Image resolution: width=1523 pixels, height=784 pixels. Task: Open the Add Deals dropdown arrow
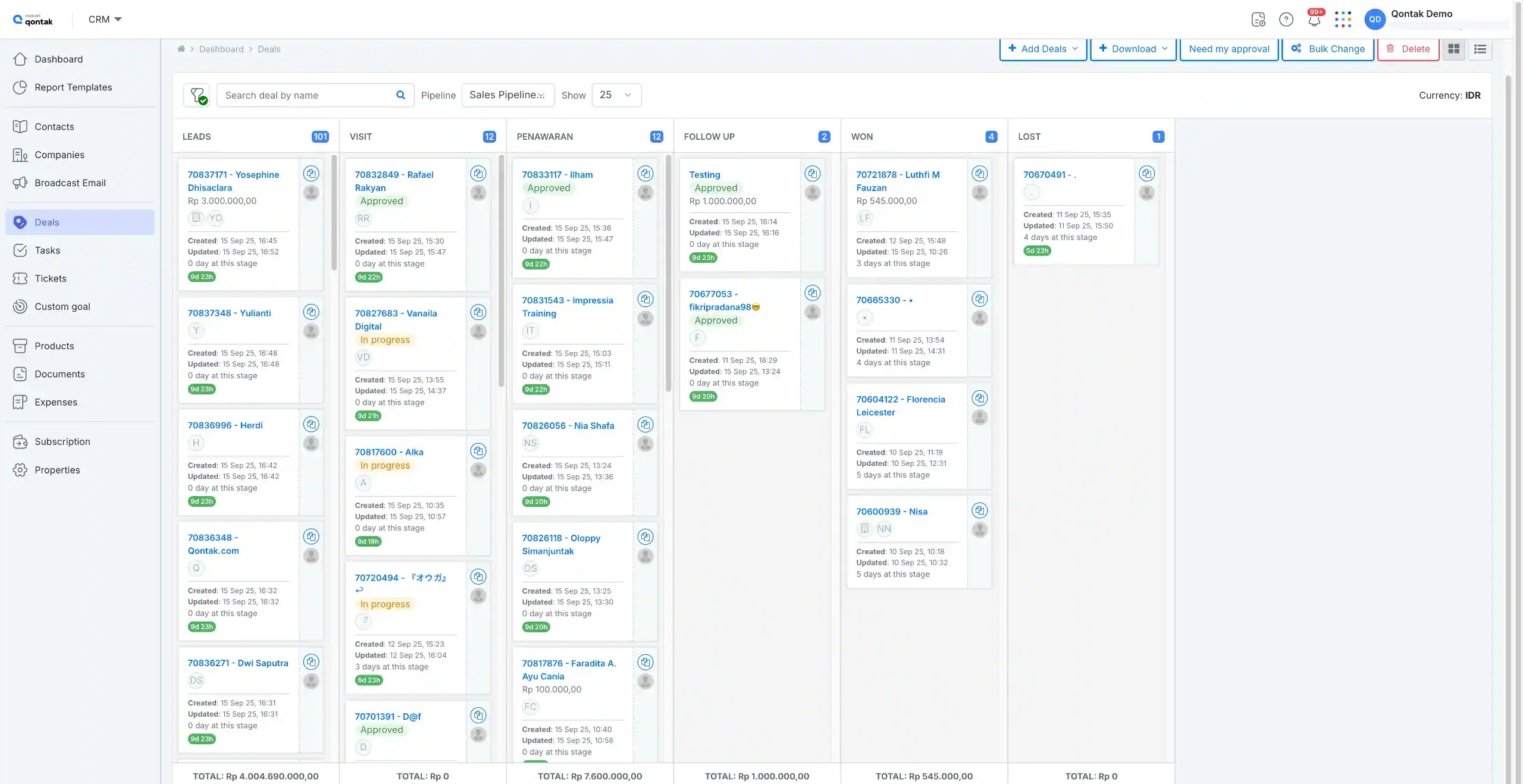[x=1074, y=49]
